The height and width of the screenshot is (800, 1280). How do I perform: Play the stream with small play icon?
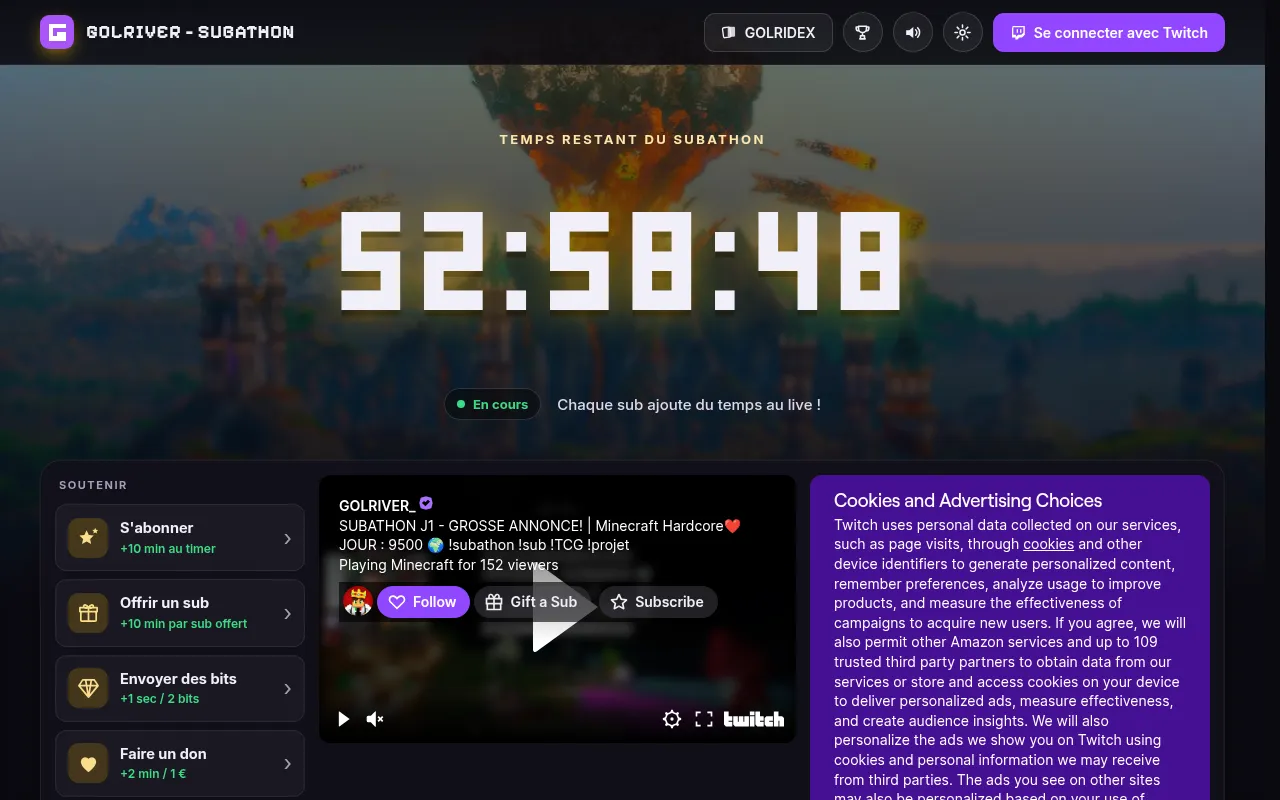click(x=344, y=719)
